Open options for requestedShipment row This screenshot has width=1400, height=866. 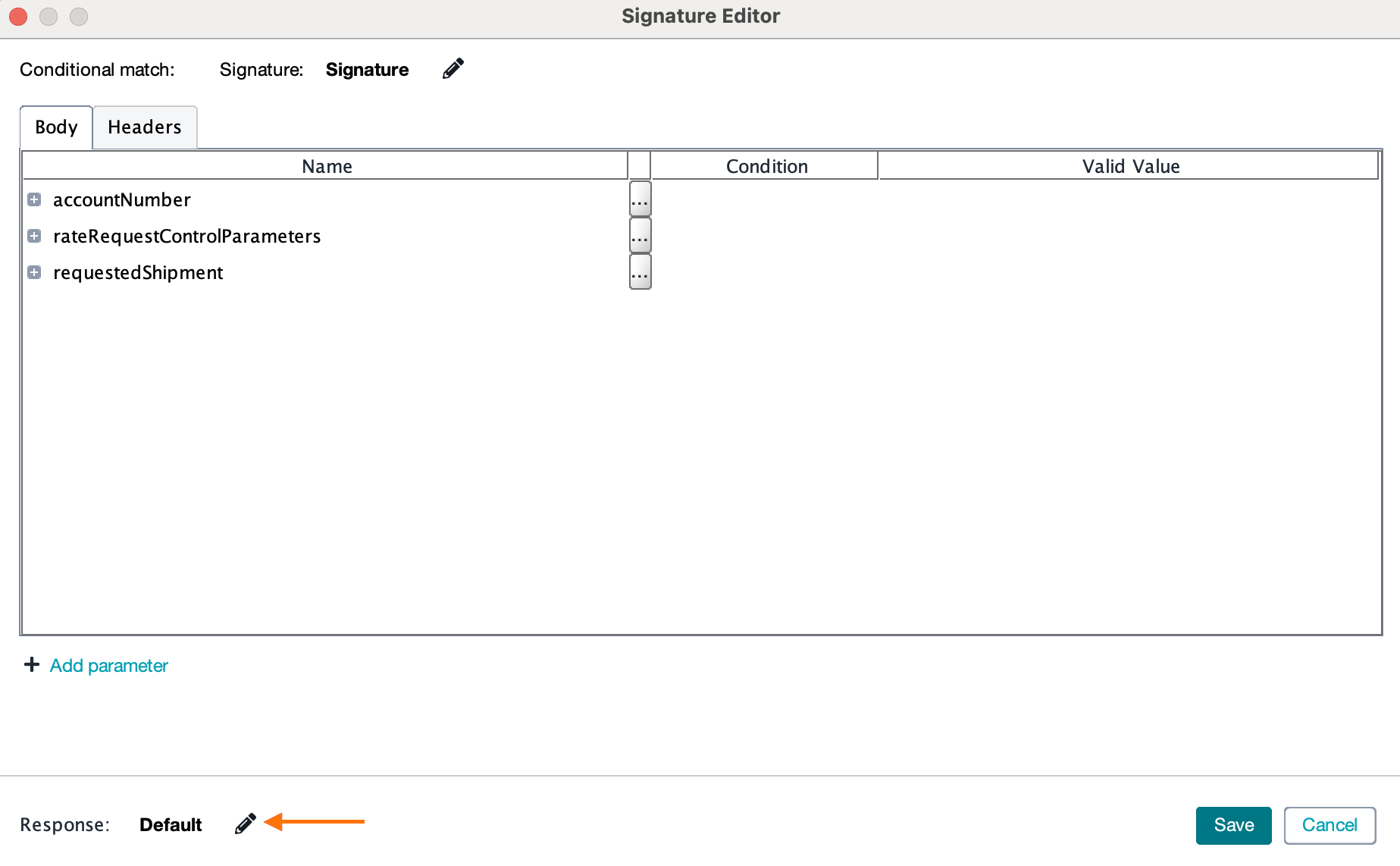tap(640, 271)
